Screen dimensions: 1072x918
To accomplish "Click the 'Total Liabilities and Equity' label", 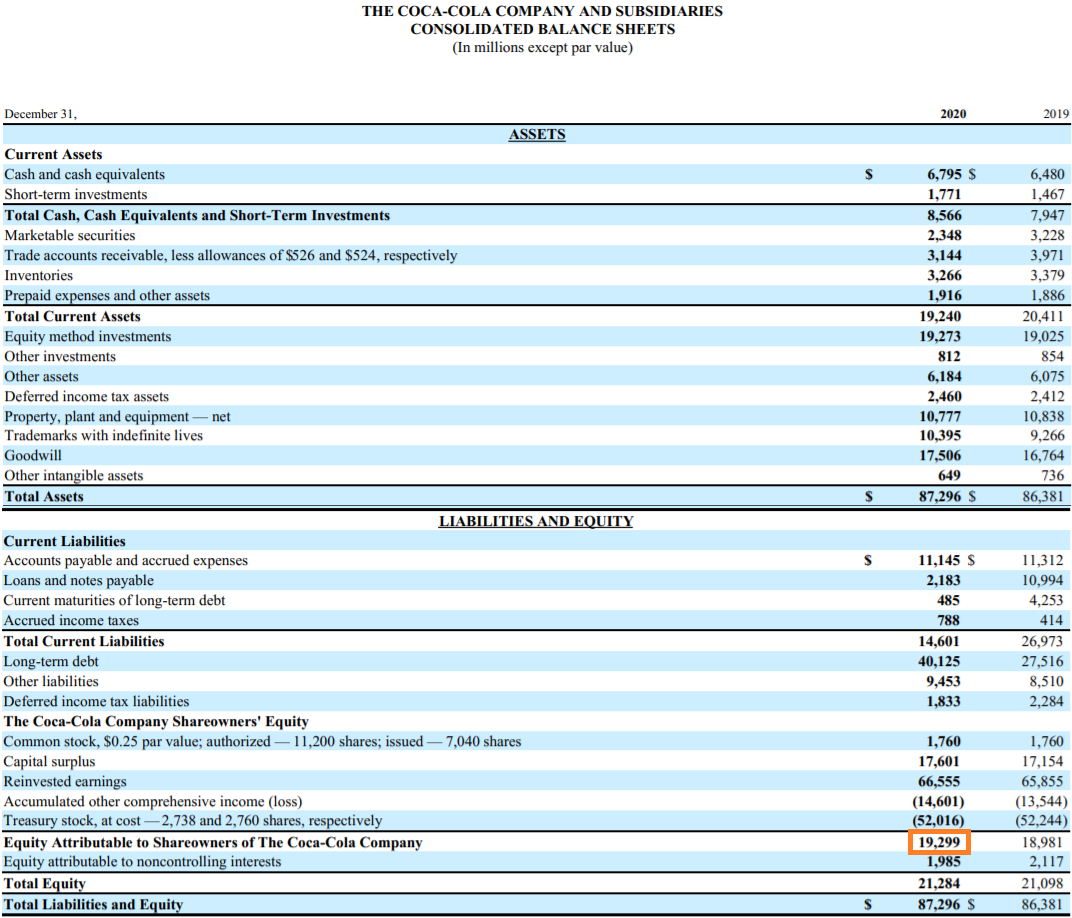I will coord(94,904).
